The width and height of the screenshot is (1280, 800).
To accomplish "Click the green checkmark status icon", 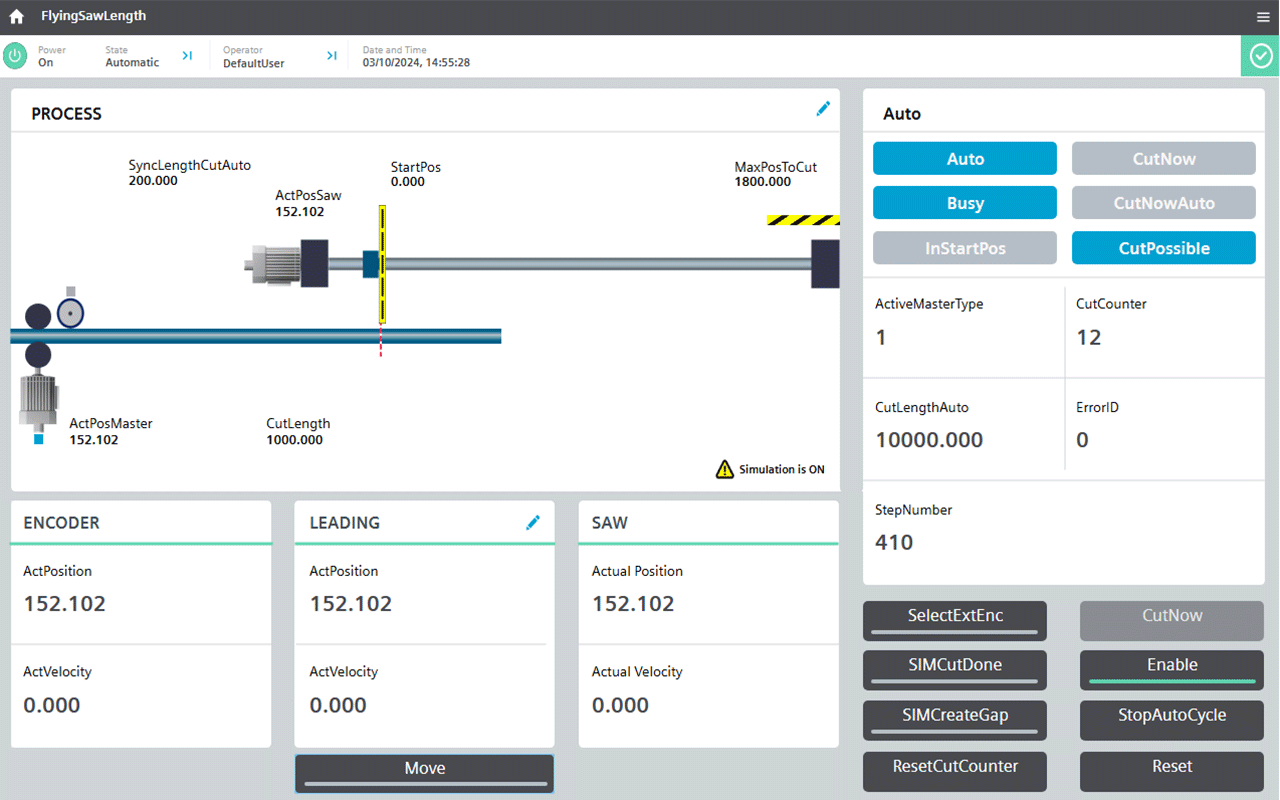I will pos(1260,56).
